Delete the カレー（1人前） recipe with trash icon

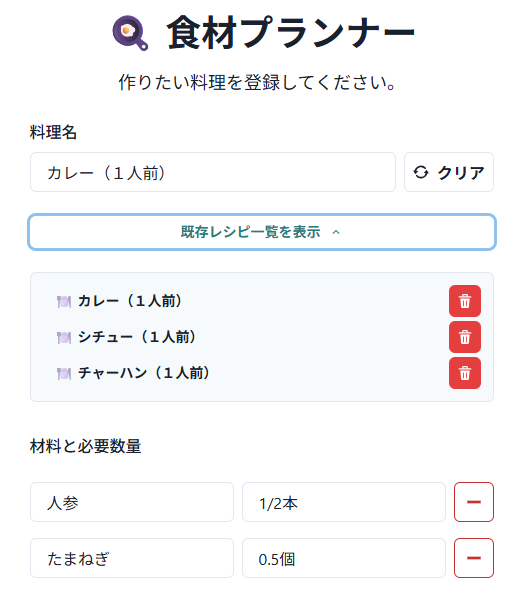[464, 301]
